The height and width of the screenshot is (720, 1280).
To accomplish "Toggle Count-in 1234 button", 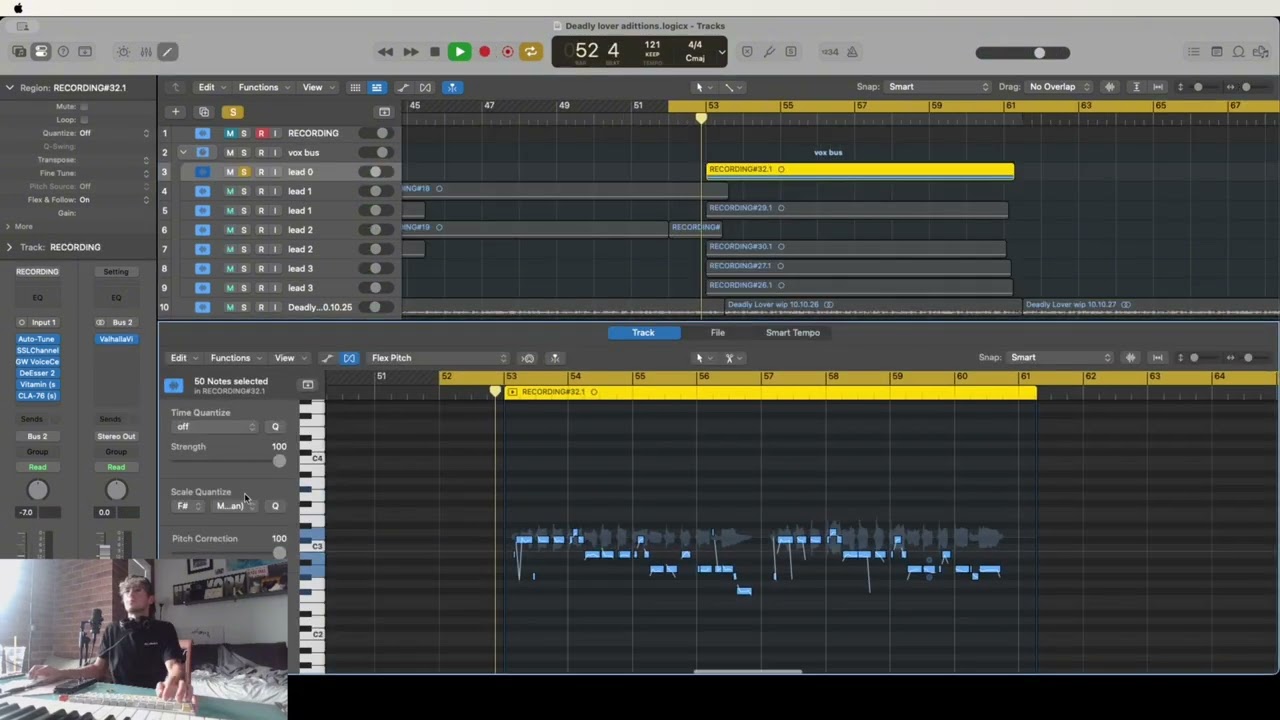I will (830, 52).
